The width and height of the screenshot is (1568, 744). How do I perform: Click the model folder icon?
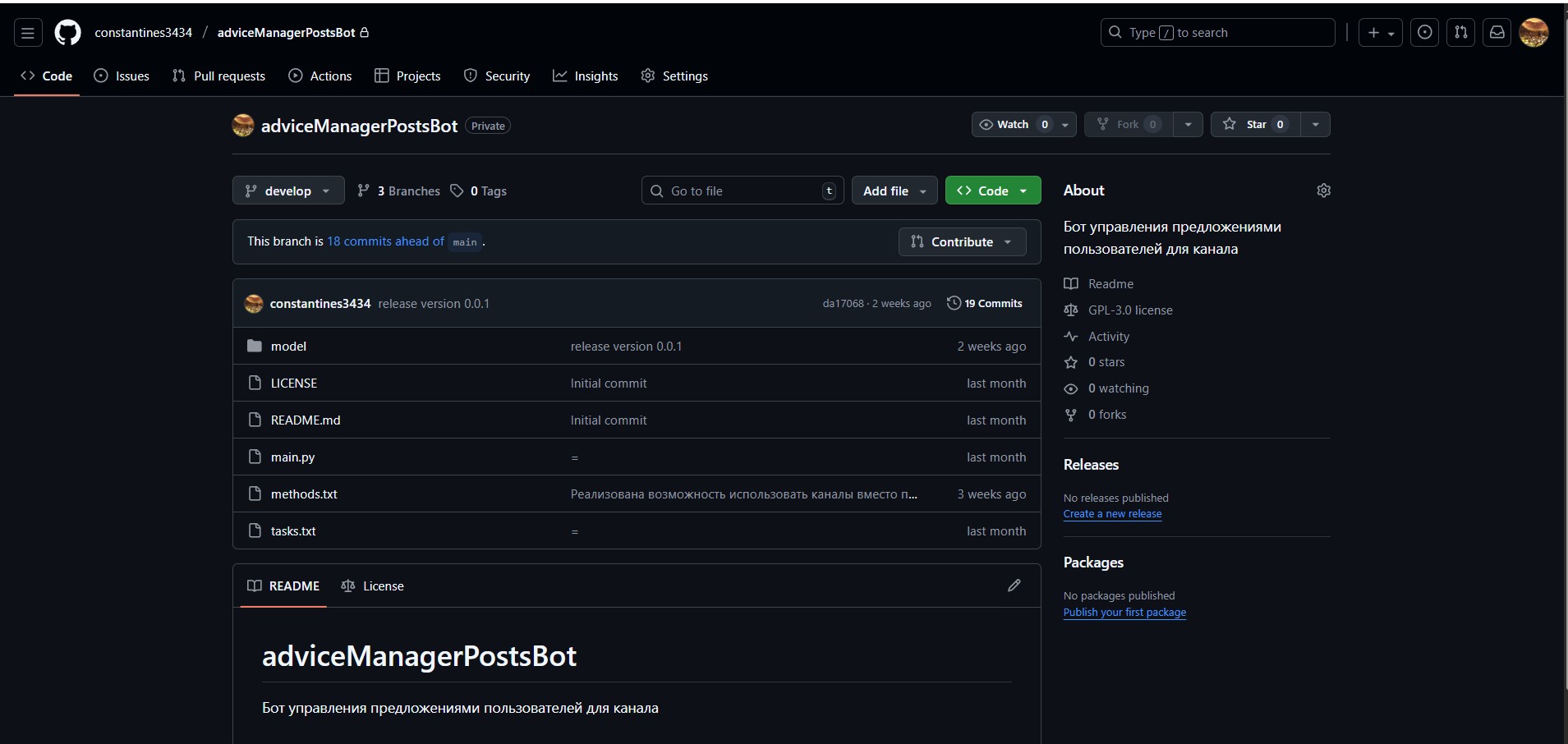coord(255,346)
